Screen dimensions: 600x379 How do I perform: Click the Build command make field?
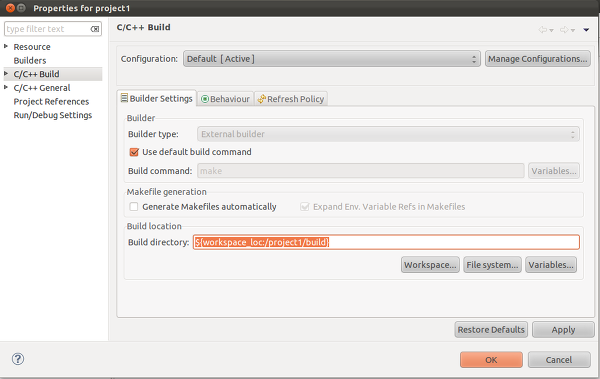coord(360,171)
